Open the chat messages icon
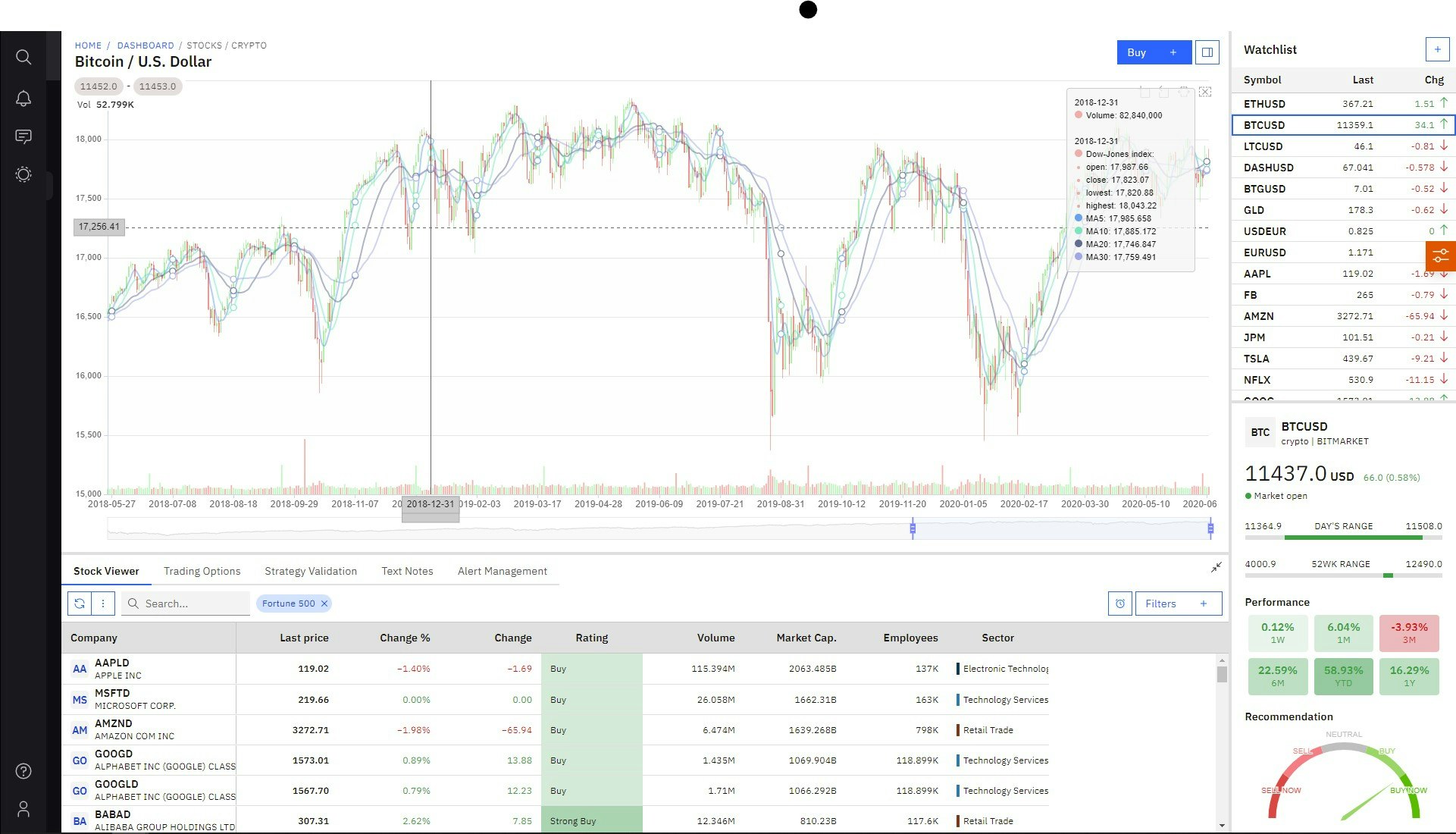 (x=23, y=136)
